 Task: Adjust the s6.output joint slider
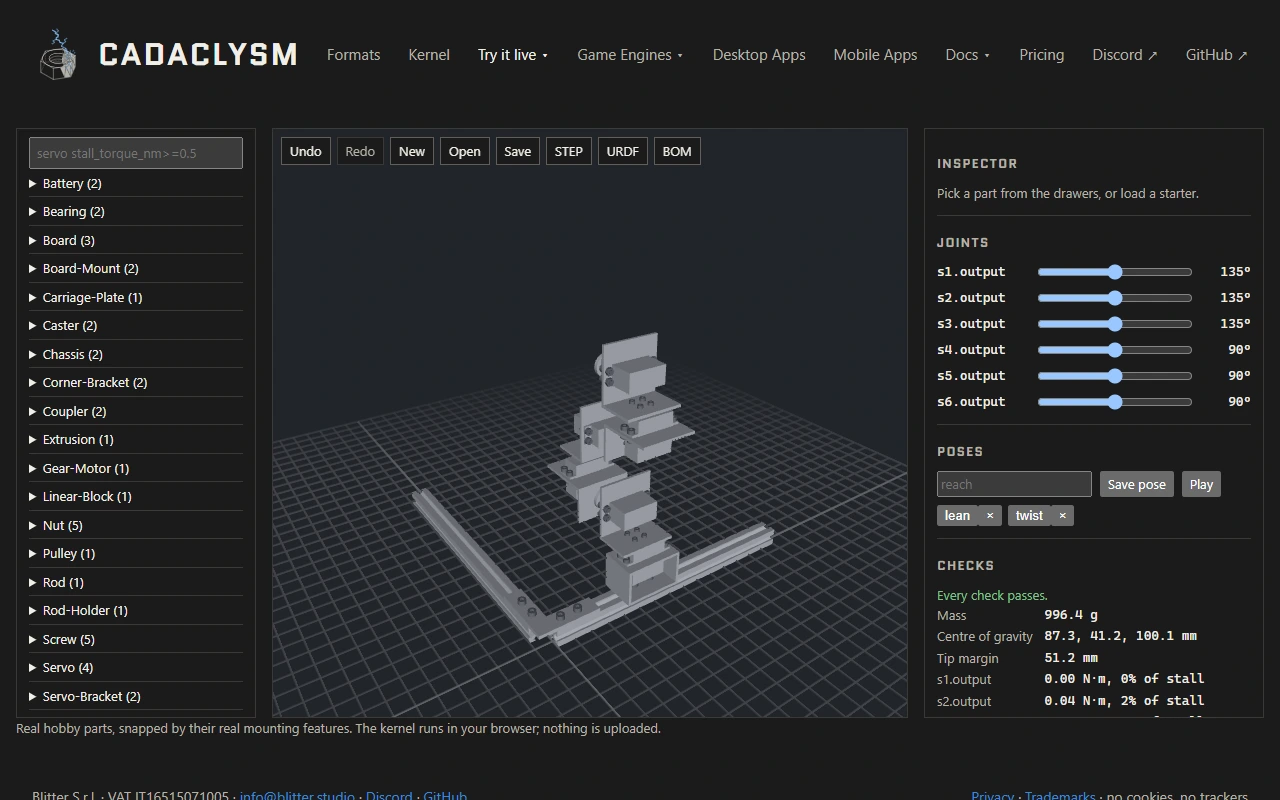[1115, 402]
